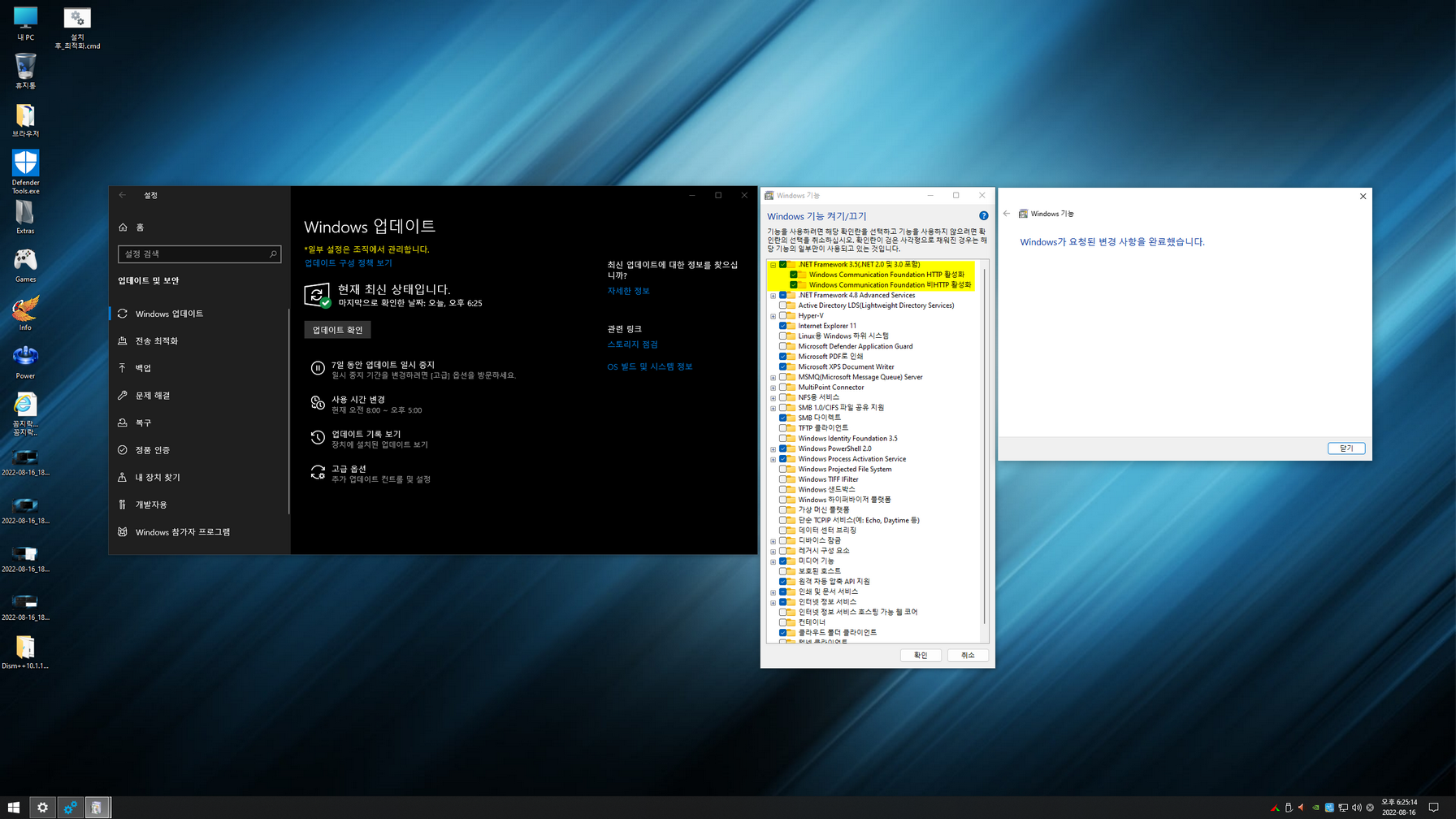
Task: Click the volume icon in system tray
Action: (1356, 808)
